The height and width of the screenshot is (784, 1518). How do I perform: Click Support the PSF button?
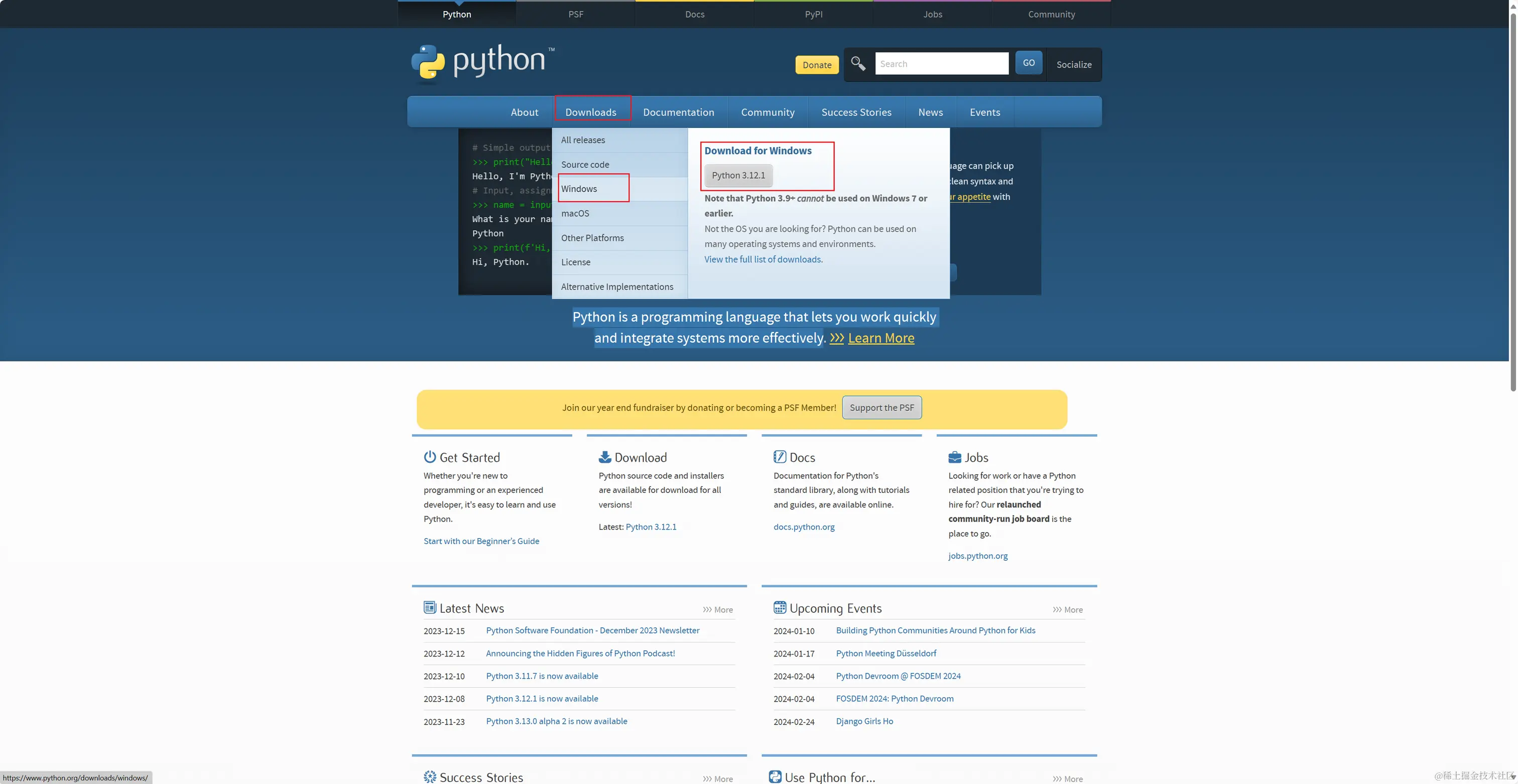pos(881,408)
